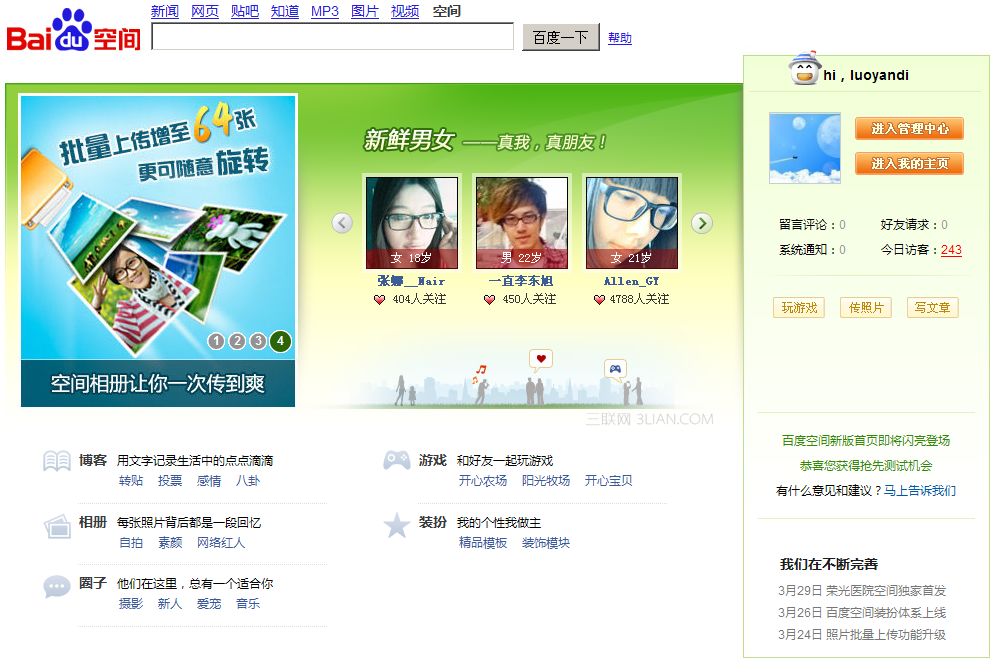Click the Baidu 空间 logo

73,31
